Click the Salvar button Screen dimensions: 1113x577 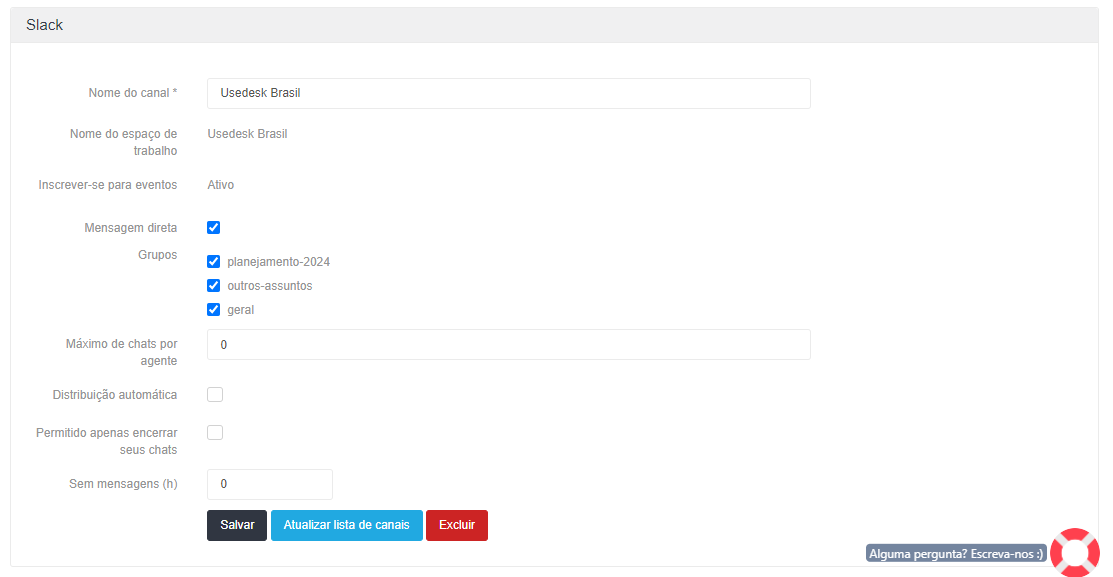click(237, 525)
